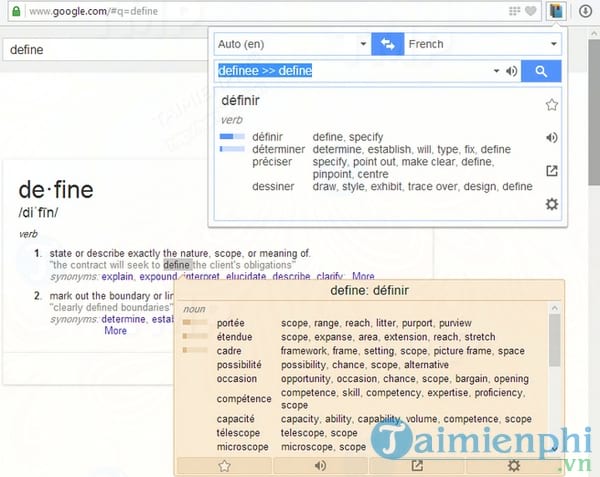Click the 'explain' synonym link
The image size is (600, 477).
(117, 277)
